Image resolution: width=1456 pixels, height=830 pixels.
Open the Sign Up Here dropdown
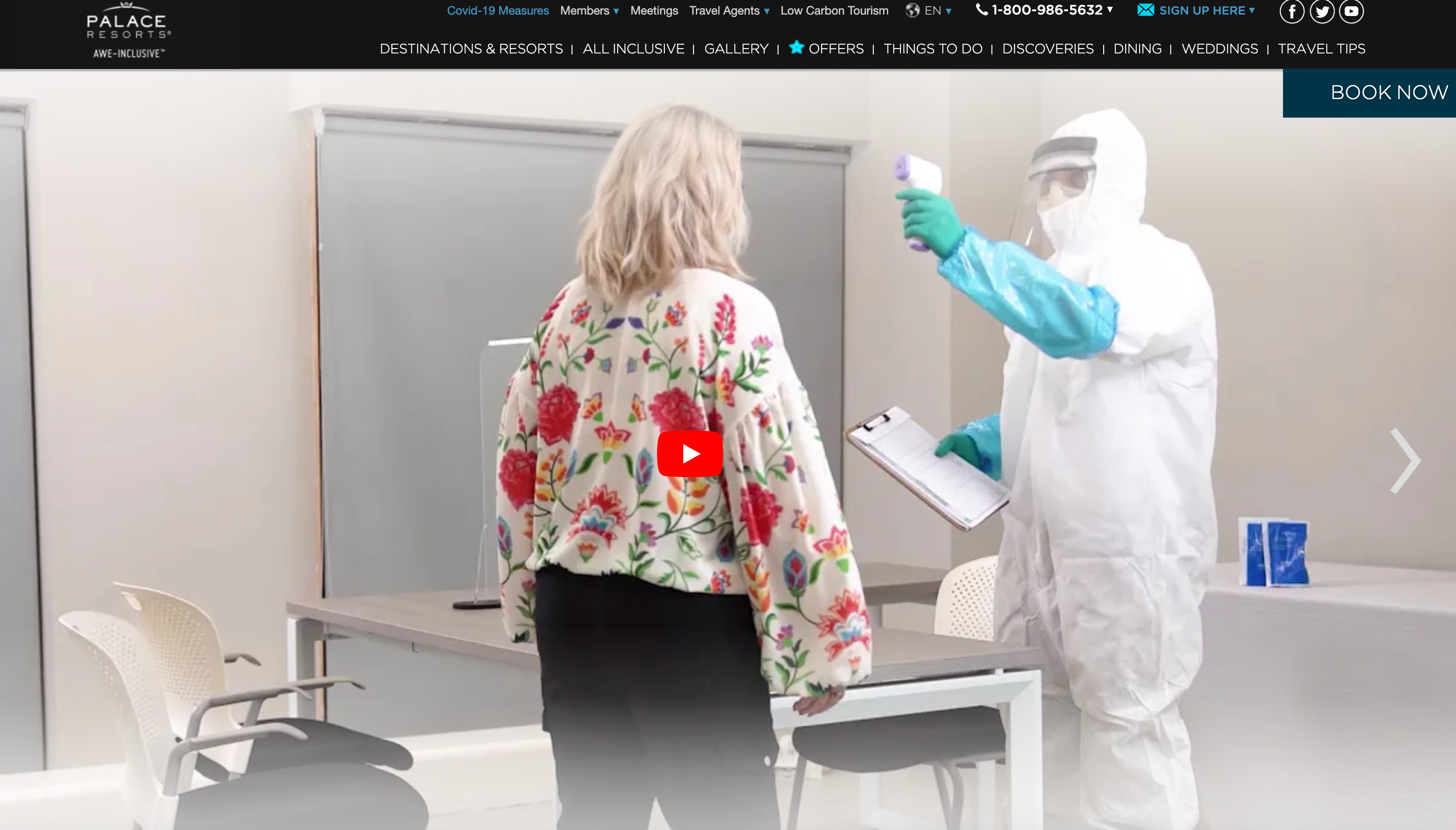[x=1206, y=11]
